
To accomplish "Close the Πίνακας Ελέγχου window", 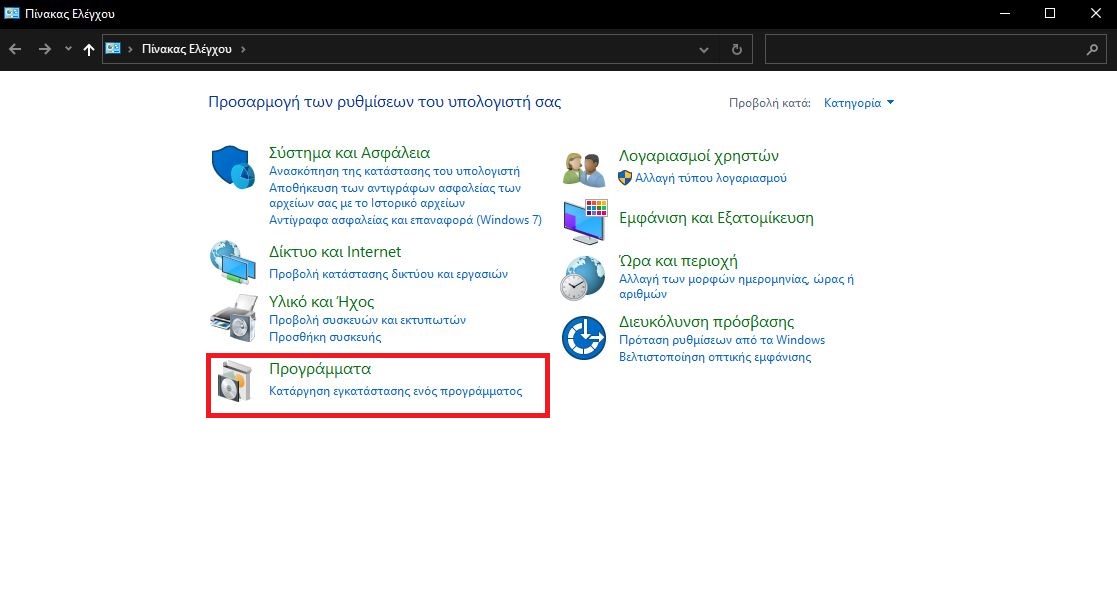I will [1095, 14].
